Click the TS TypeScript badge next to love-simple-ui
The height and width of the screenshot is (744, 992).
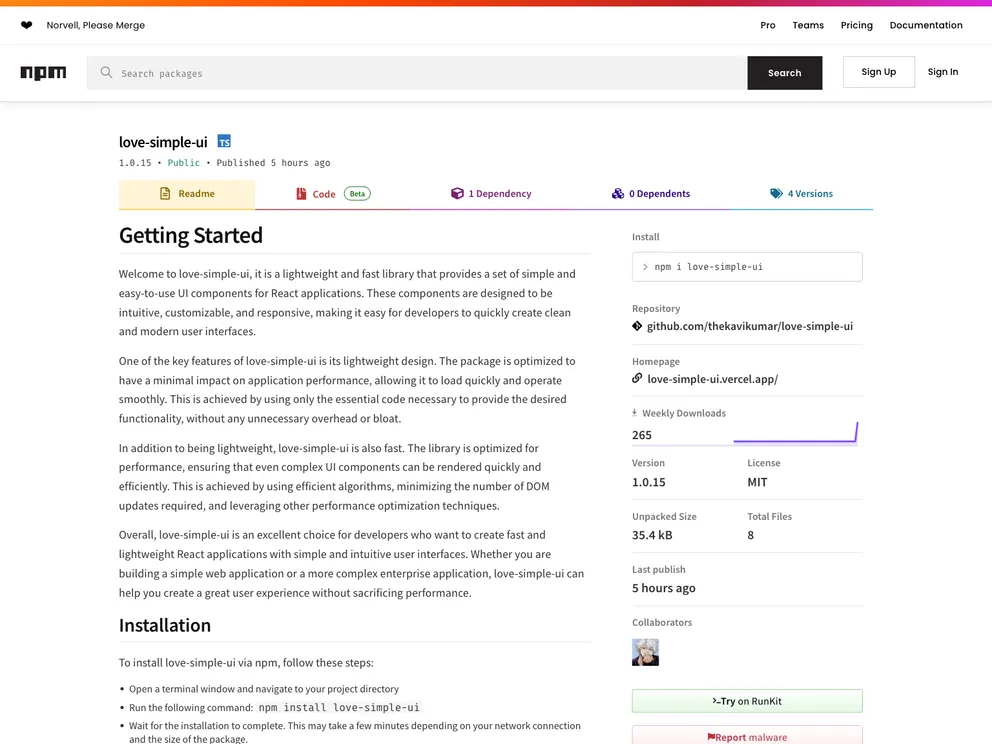click(x=224, y=141)
